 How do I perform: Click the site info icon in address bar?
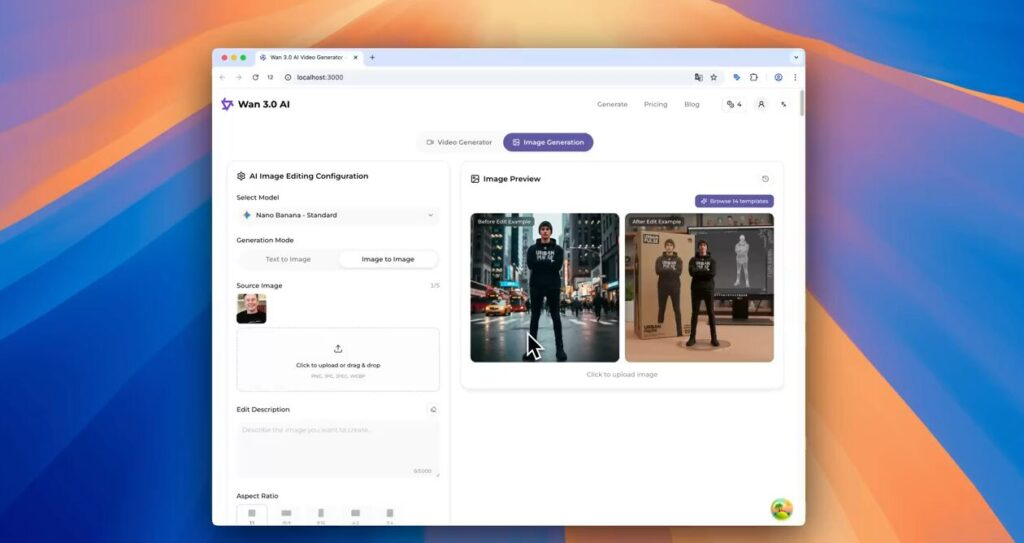[x=288, y=77]
